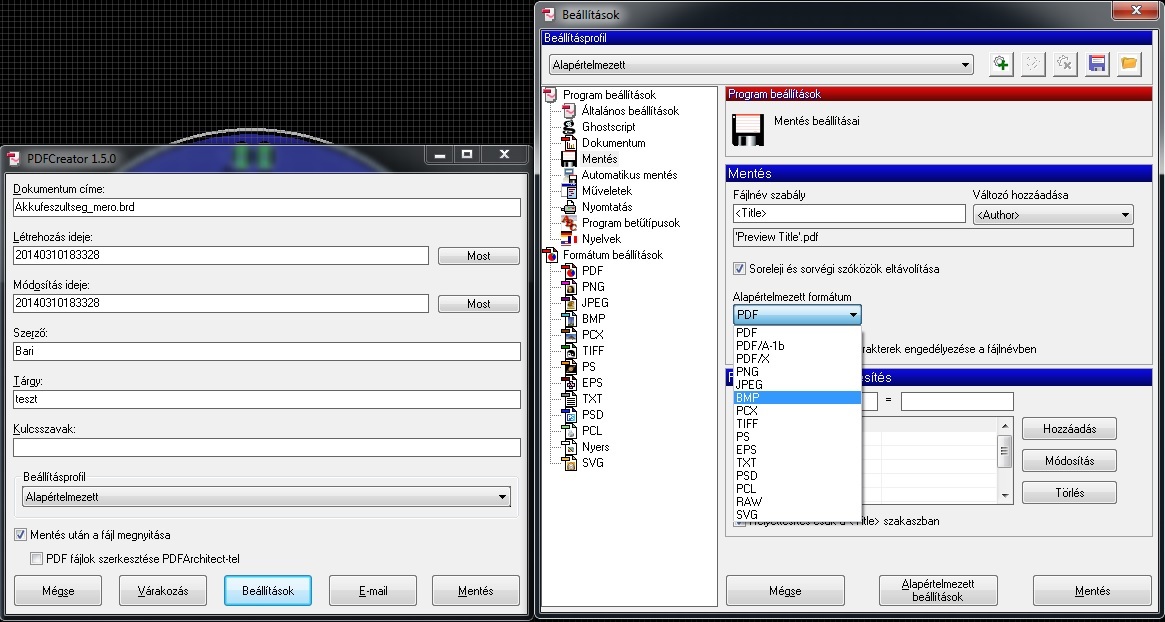Select PS format settings in tree
The height and width of the screenshot is (622, 1165).
point(588,367)
